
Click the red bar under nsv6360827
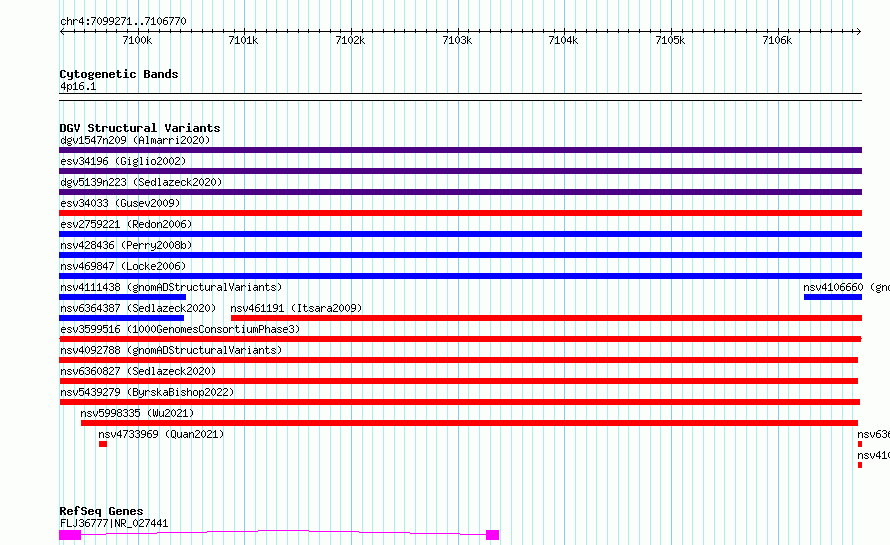point(459,381)
